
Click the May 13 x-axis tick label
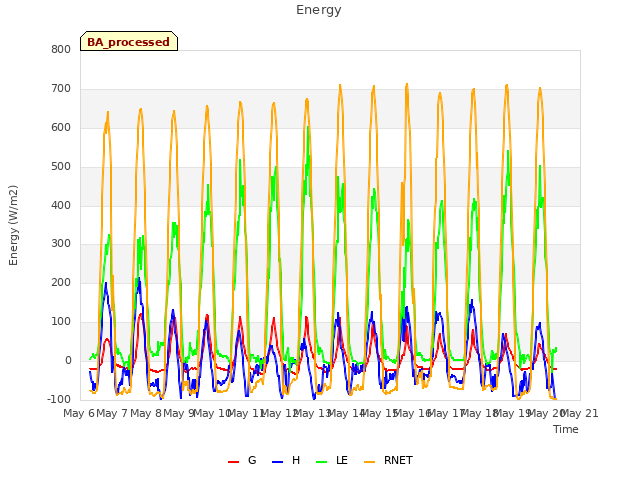coord(312,413)
